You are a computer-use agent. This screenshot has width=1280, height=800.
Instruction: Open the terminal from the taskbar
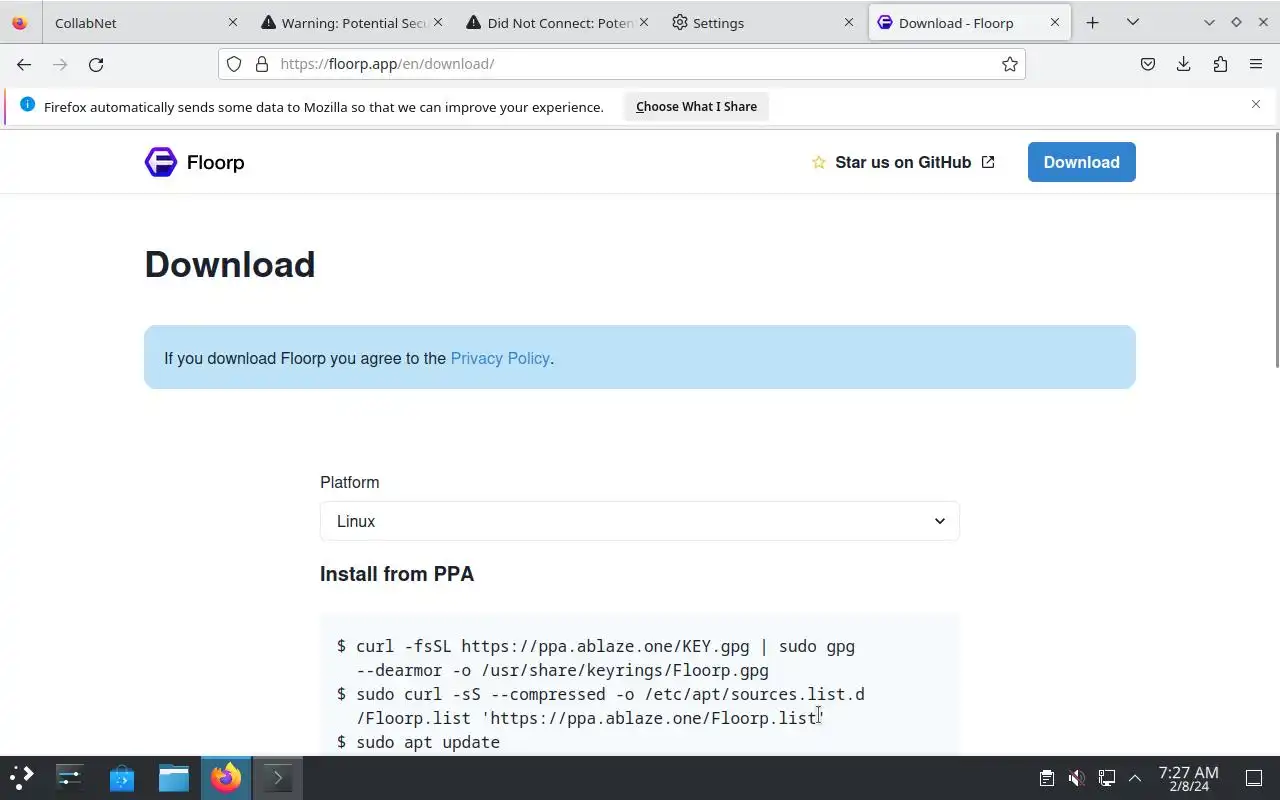[x=278, y=777]
